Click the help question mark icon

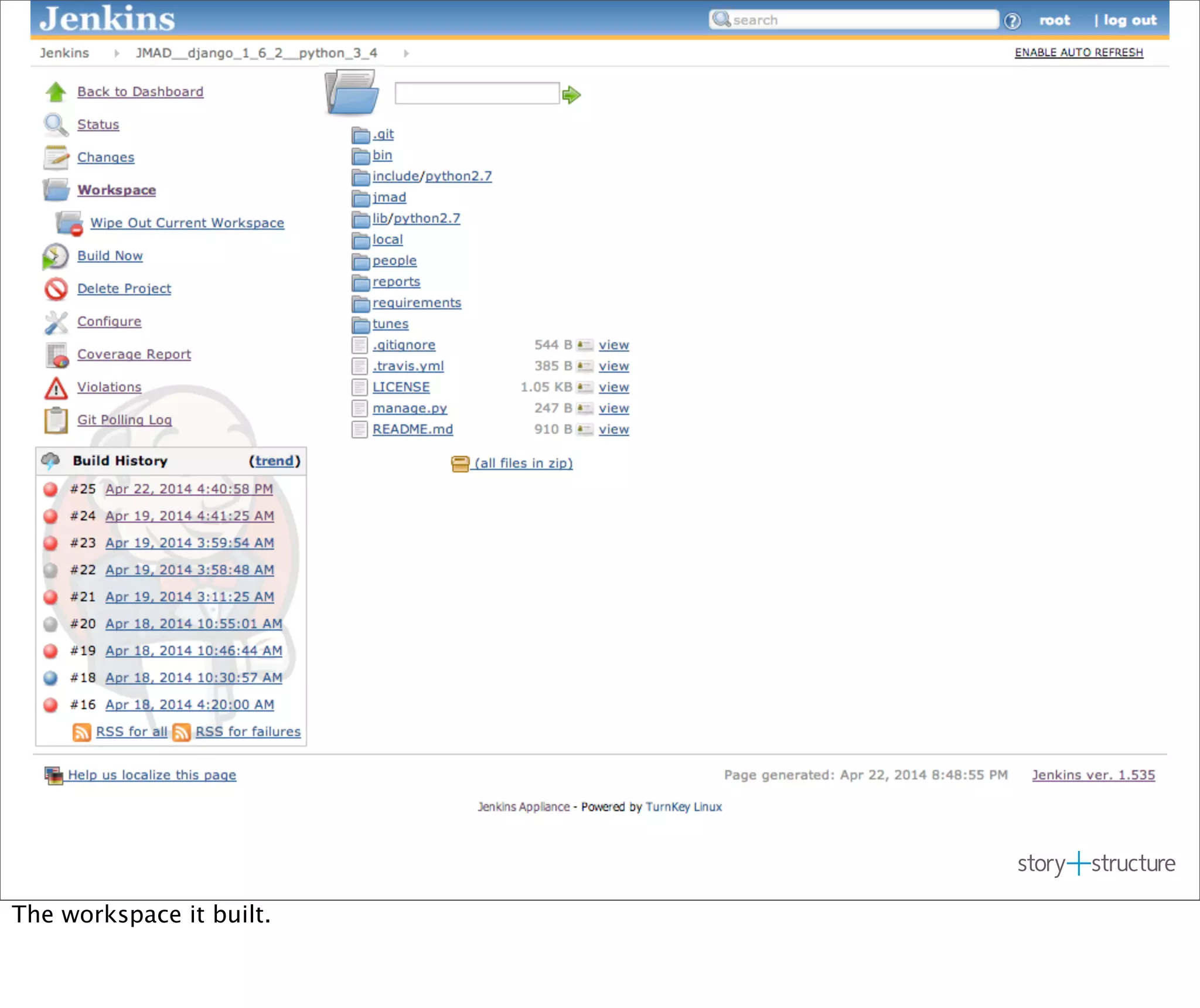1012,21
